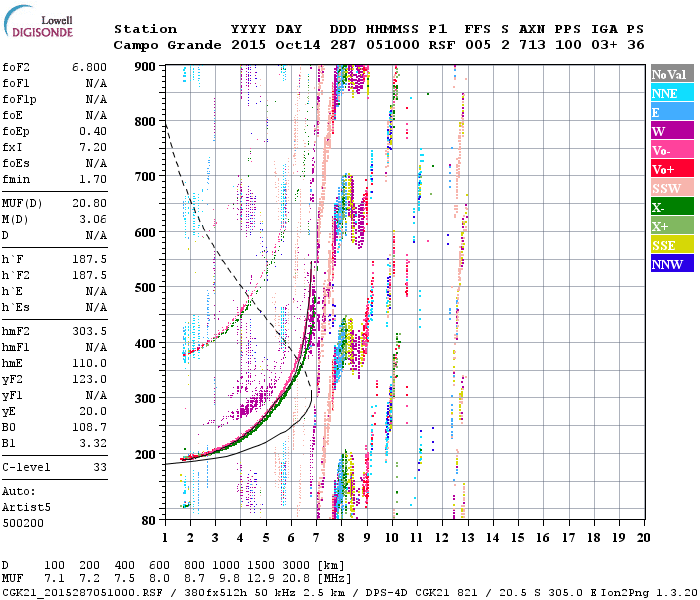Screen dimensions: 700x600
Task: Click the h`F value 187.5
Action: tap(89, 259)
